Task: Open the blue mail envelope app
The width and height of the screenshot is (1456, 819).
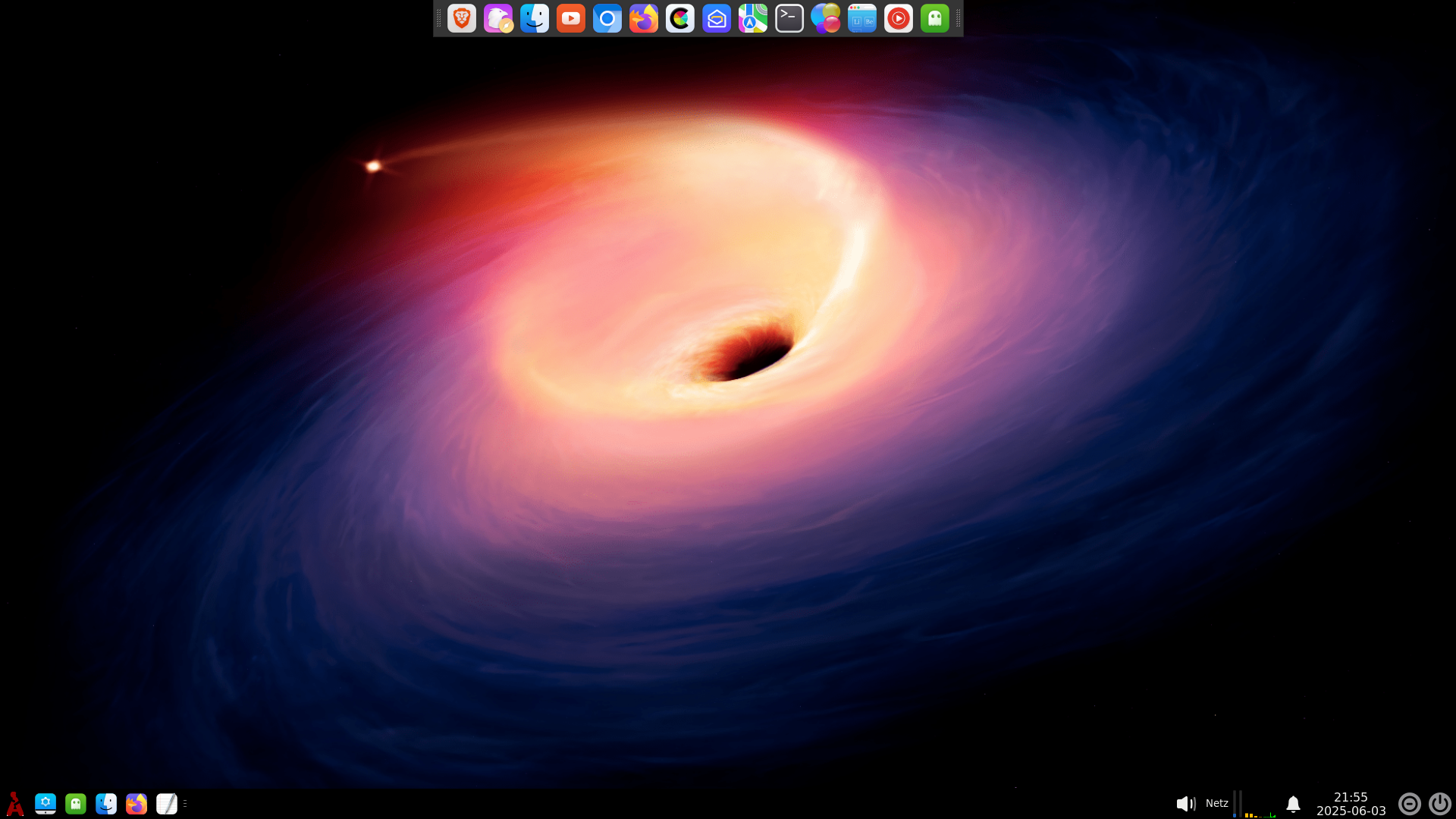Action: (x=716, y=18)
